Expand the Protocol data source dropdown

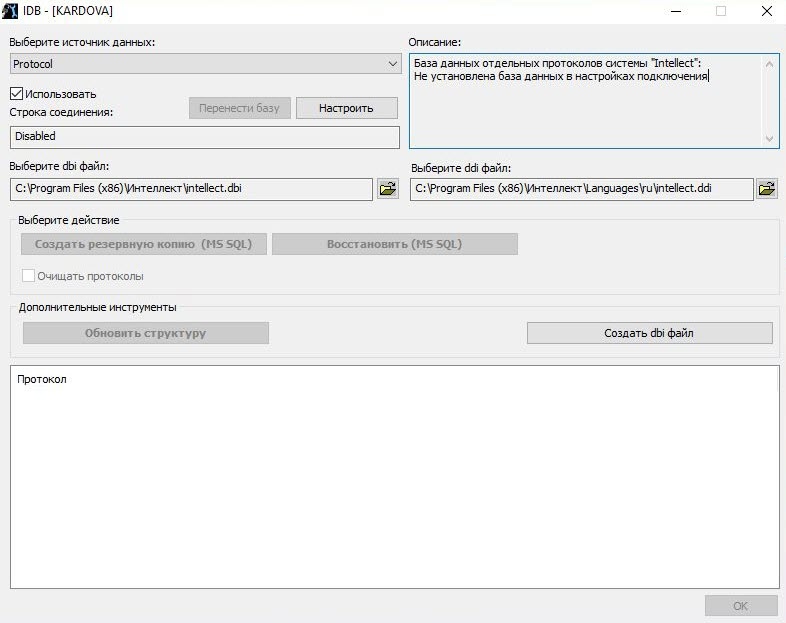pos(392,64)
